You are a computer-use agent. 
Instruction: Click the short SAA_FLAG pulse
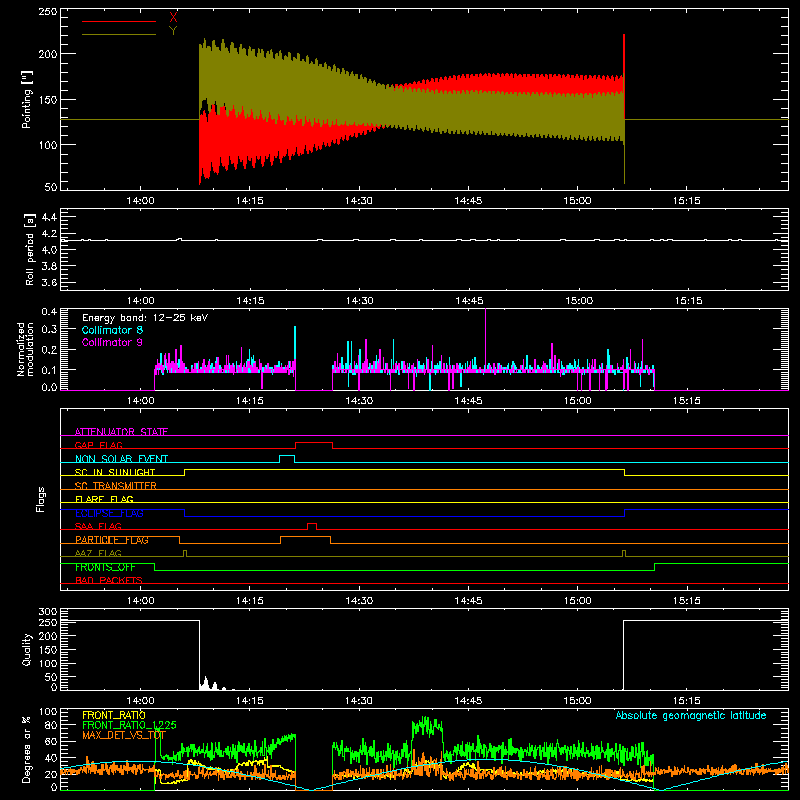click(x=312, y=524)
